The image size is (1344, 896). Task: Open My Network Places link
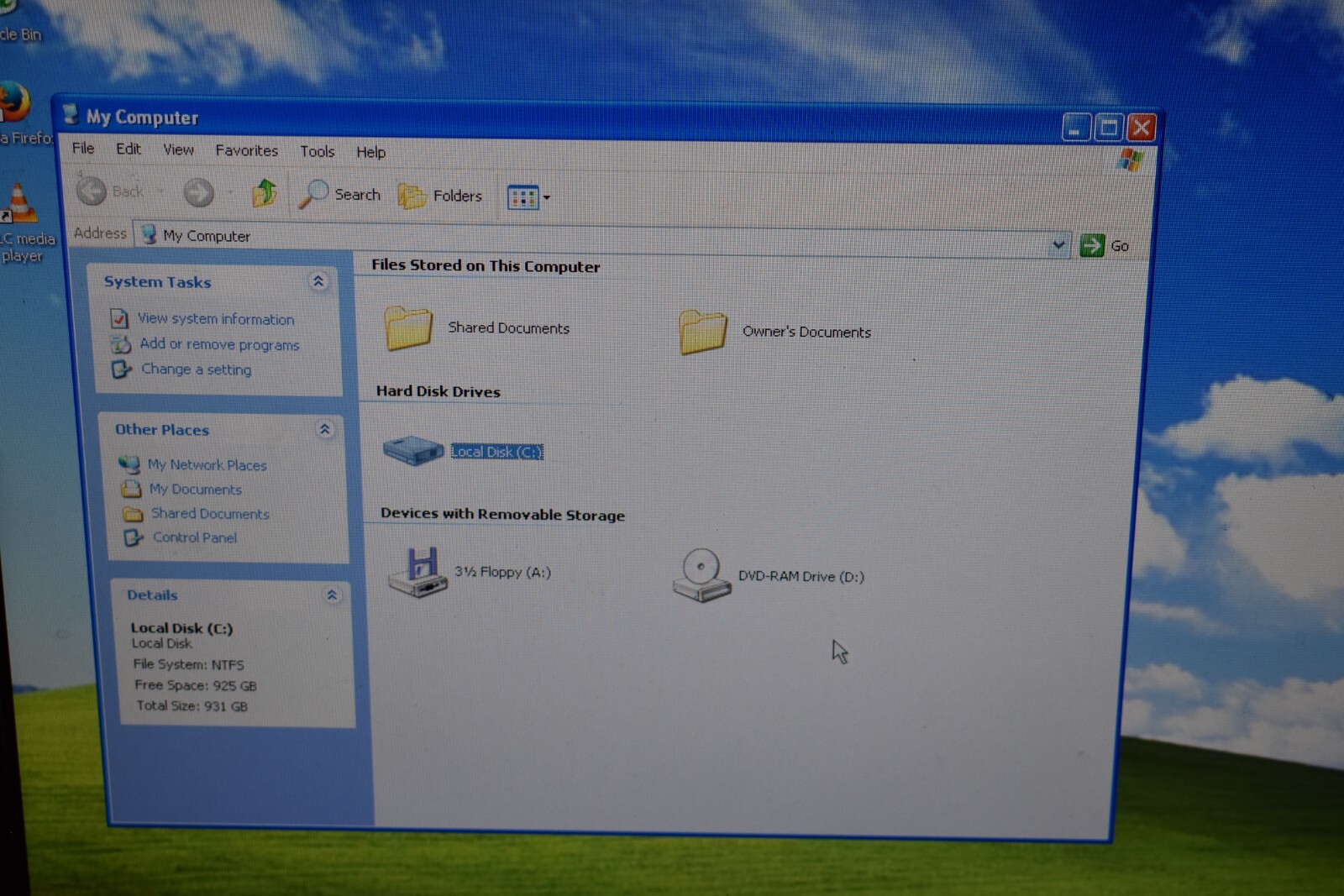tap(207, 464)
